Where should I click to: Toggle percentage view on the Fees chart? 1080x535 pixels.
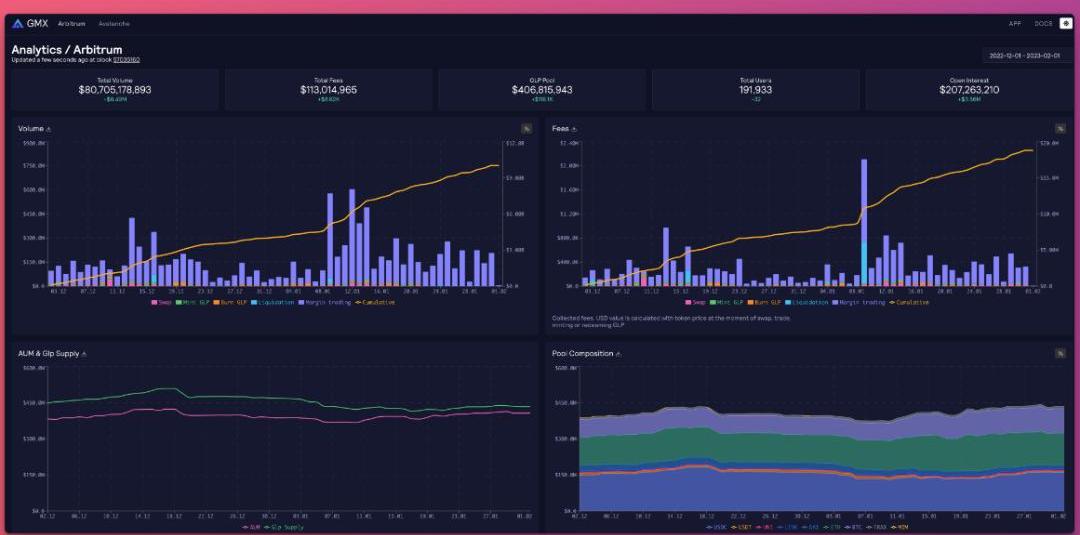click(1059, 129)
